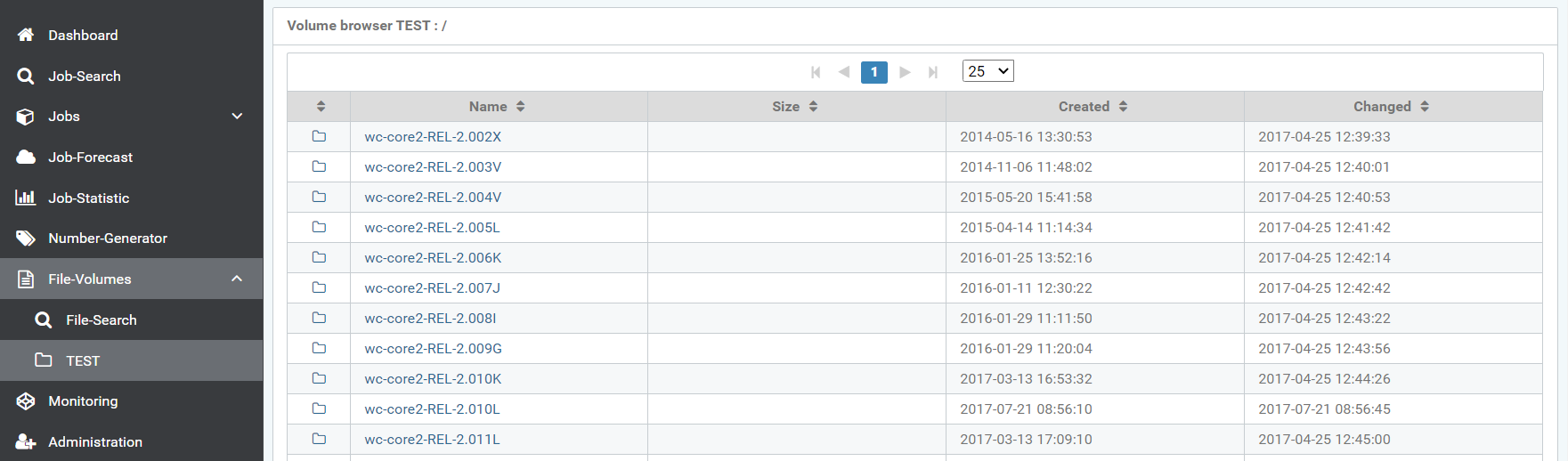The width and height of the screenshot is (1568, 461).
Task: Go to next page in paginator
Action: (905, 72)
